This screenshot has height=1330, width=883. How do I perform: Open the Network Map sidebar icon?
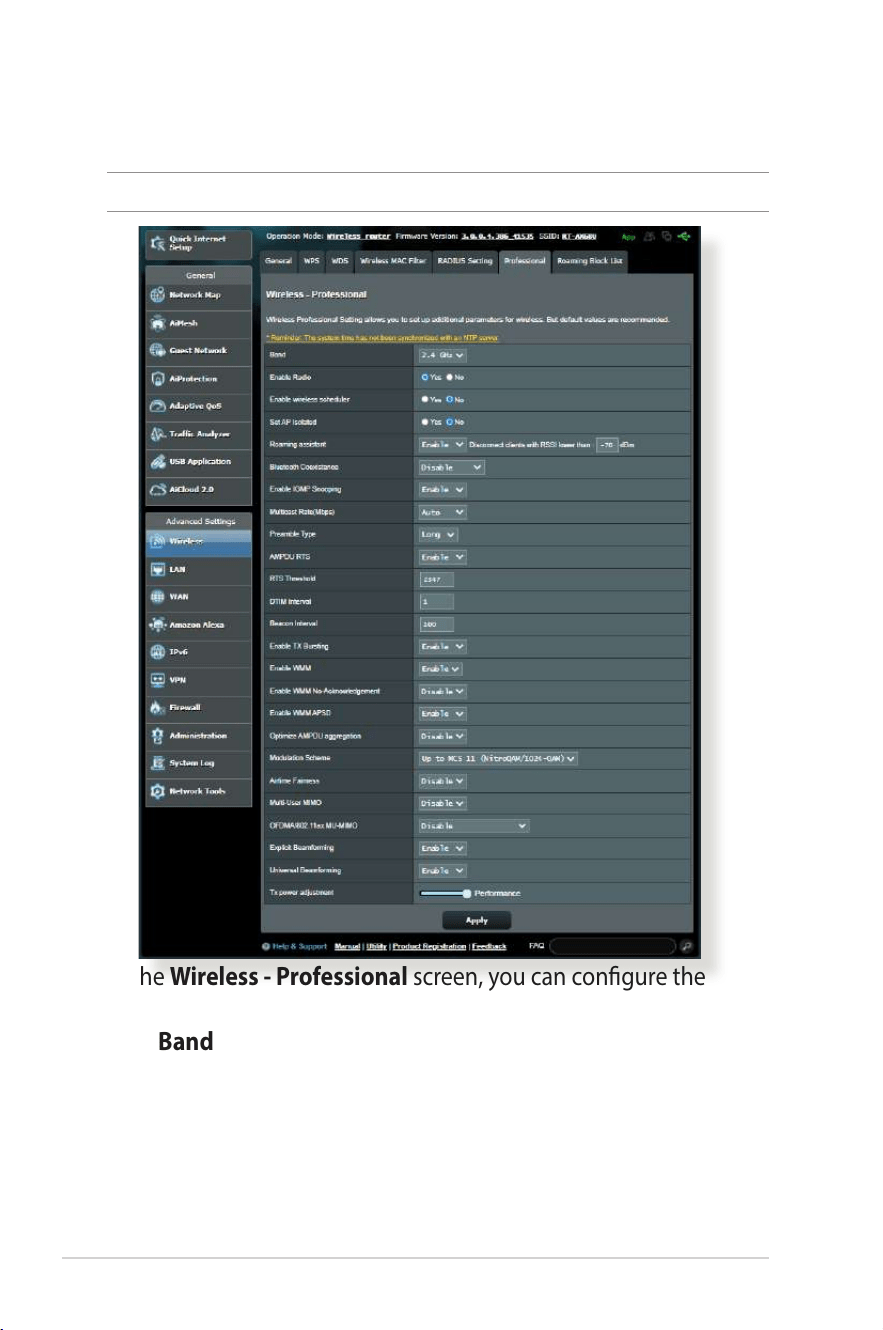tap(157, 296)
